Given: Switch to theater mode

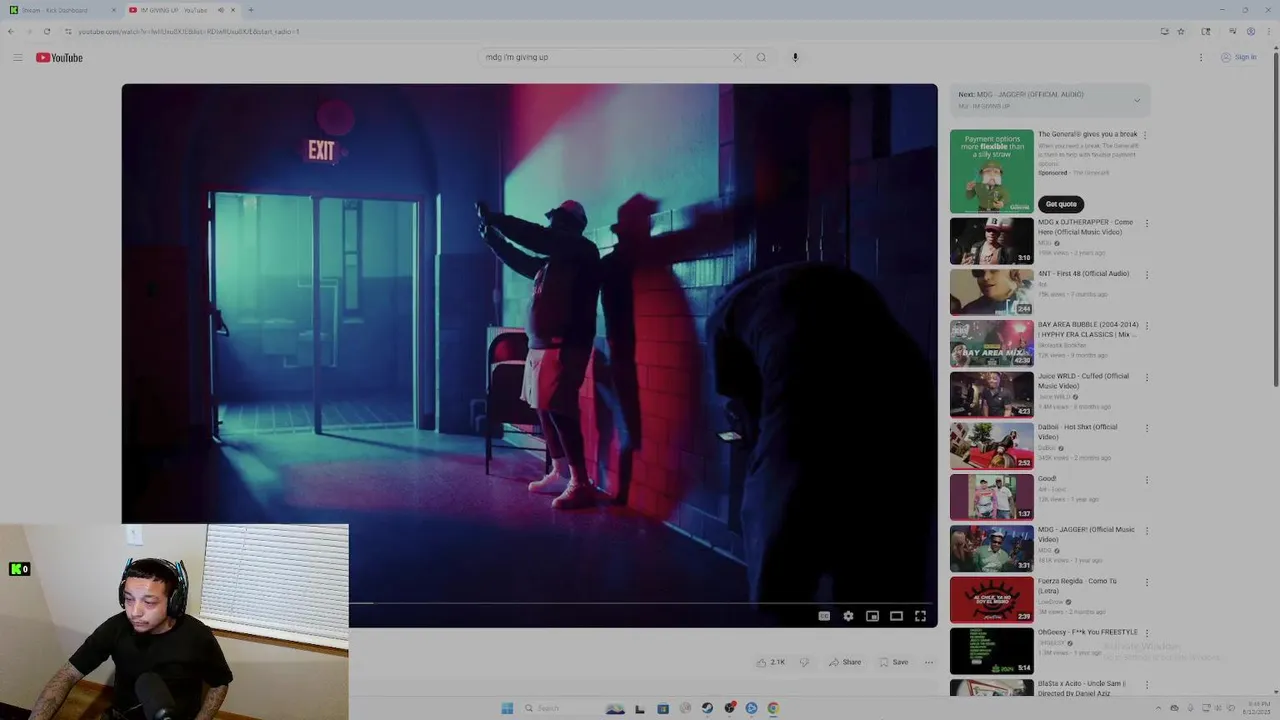Looking at the screenshot, I should (896, 616).
